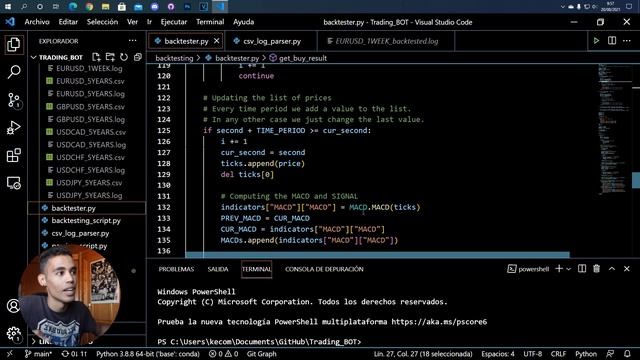Open the Selección menu

102,22
